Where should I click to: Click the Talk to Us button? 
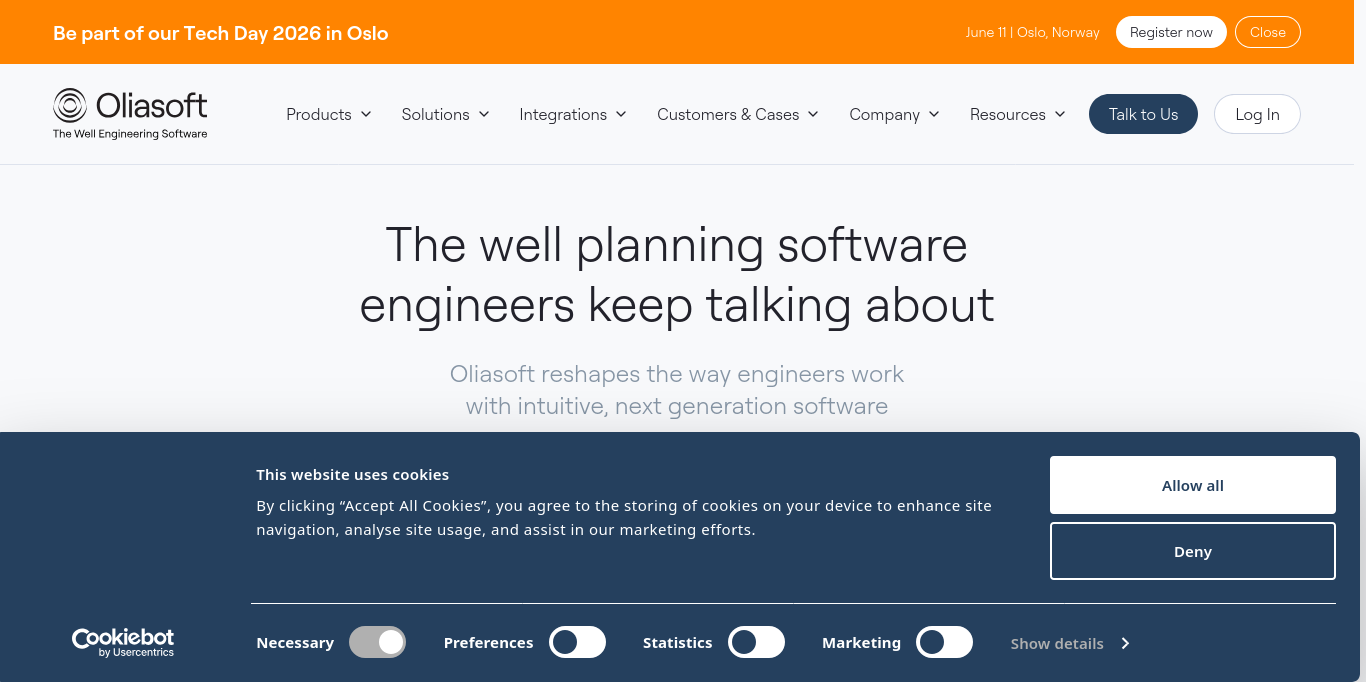click(x=1143, y=114)
